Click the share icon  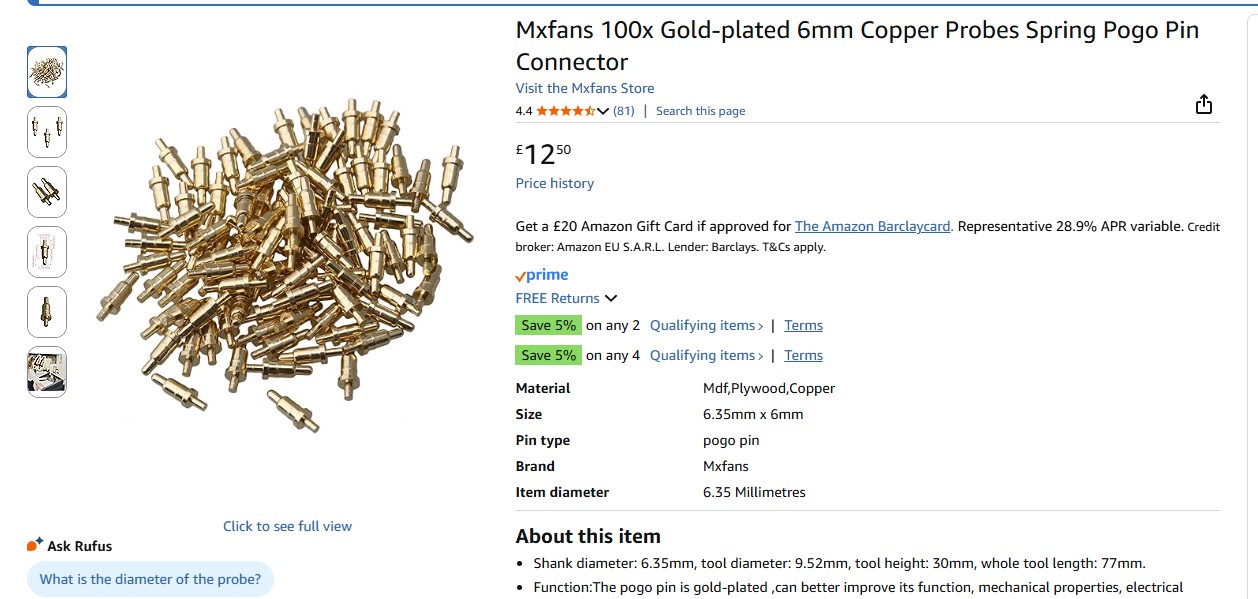pyautogui.click(x=1204, y=105)
